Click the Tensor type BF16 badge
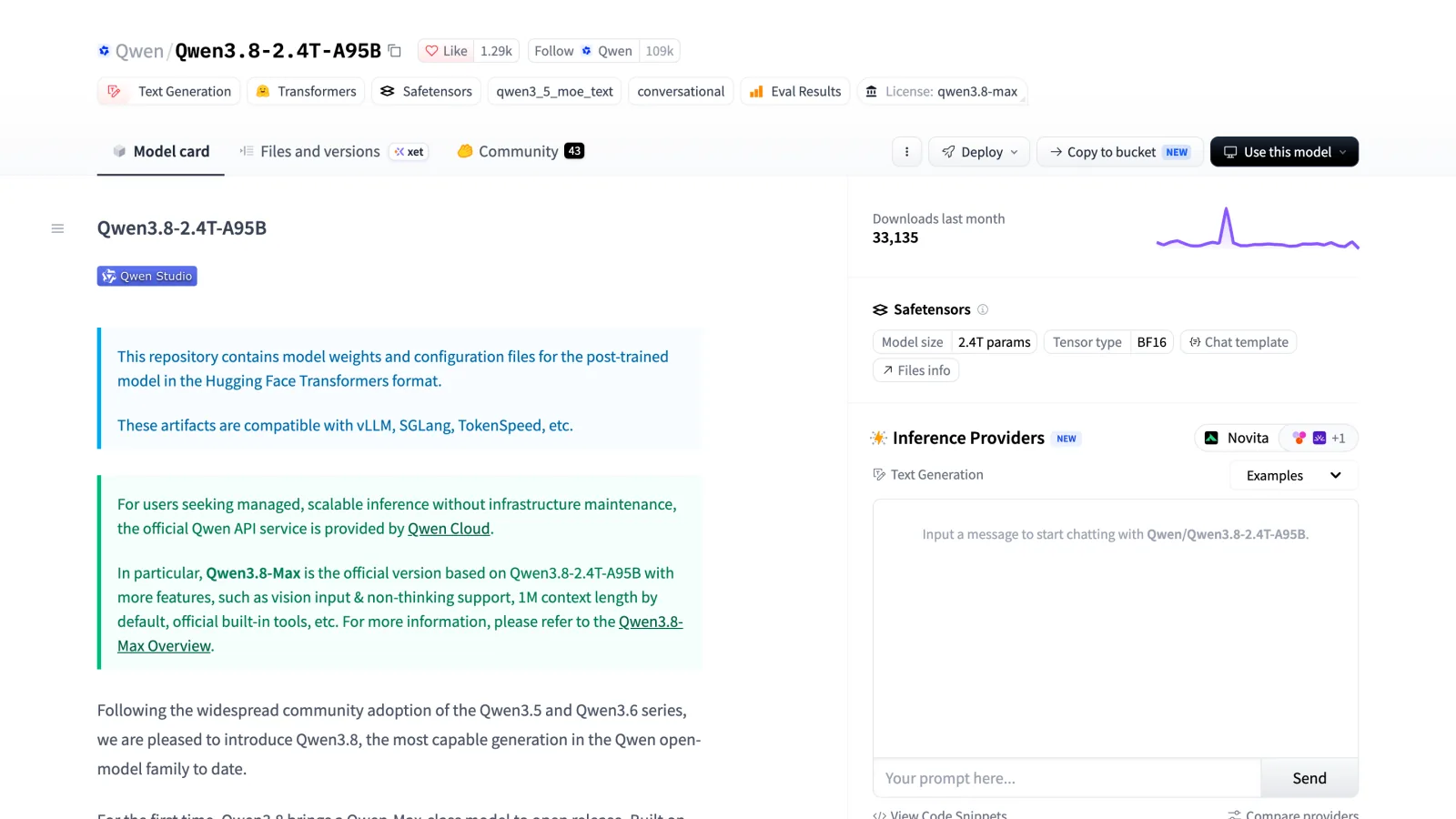 (1108, 342)
